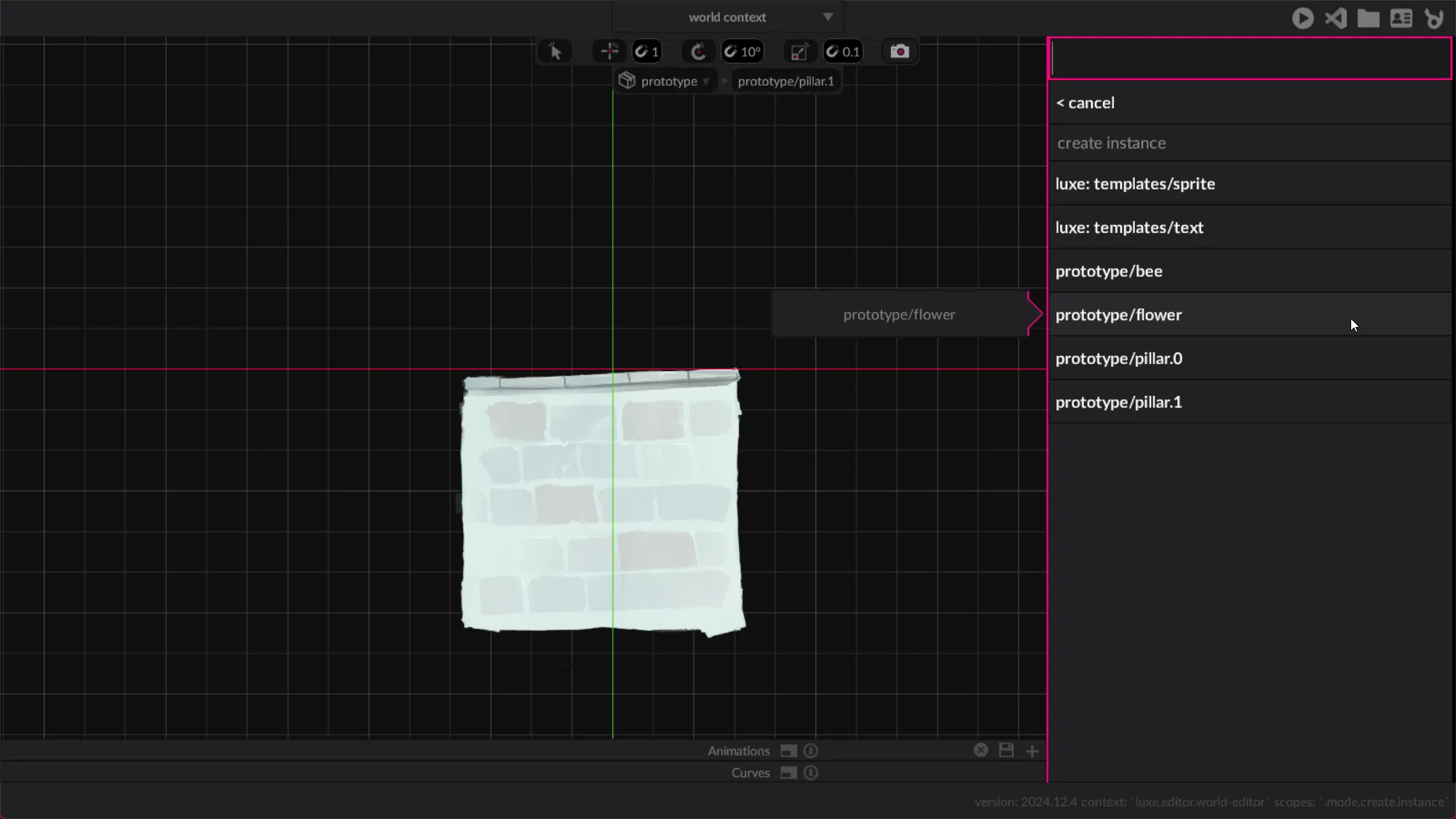1456x819 pixels.
Task: Activate the scale tool
Action: 799,52
